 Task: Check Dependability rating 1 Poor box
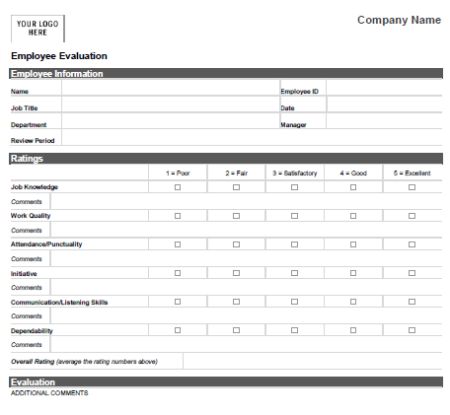(178, 330)
